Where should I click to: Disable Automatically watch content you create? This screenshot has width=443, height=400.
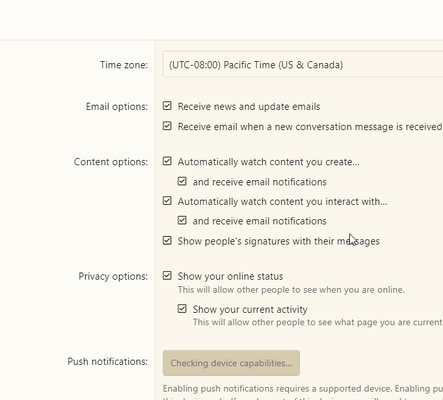[167, 161]
